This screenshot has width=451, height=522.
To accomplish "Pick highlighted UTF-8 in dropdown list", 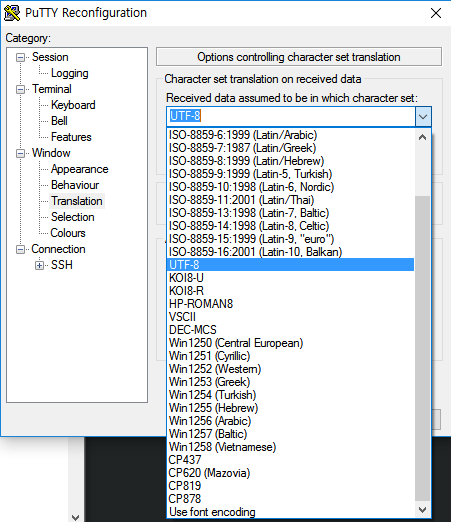I will [x=290, y=265].
